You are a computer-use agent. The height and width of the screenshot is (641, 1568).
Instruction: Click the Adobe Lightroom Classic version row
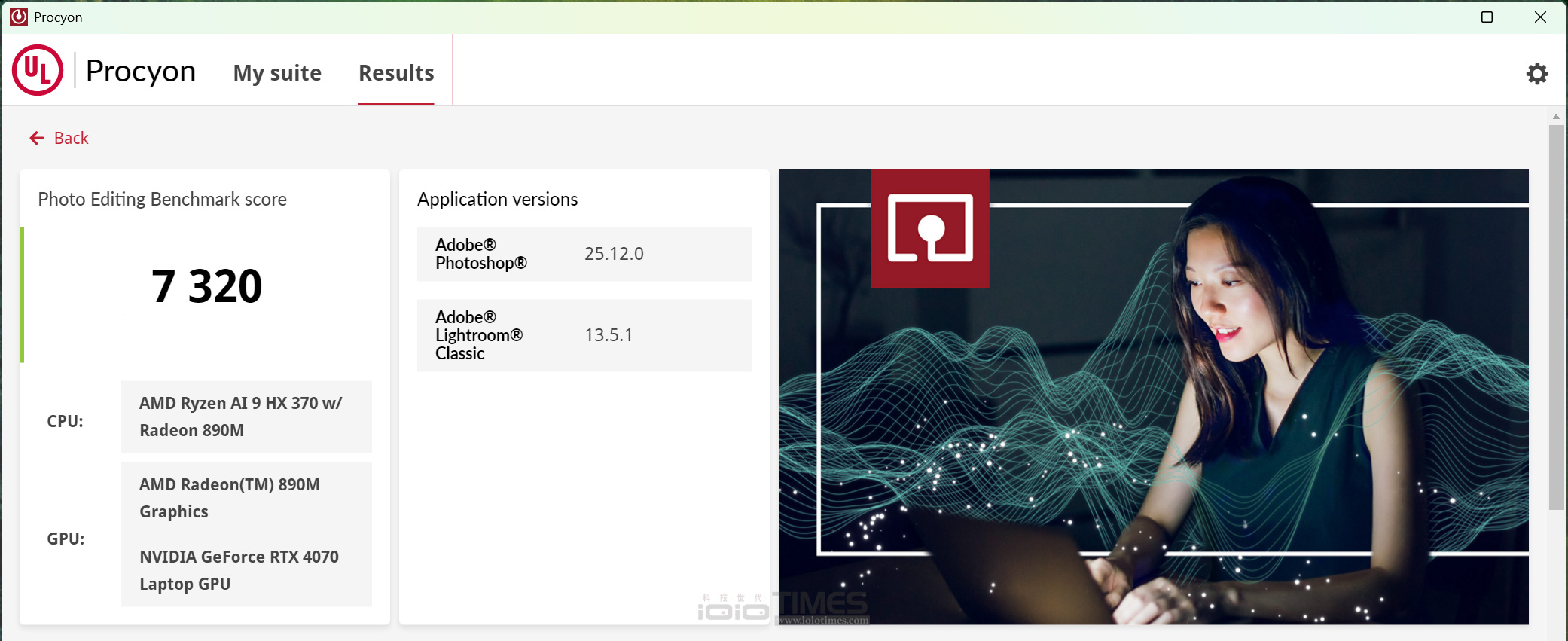pyautogui.click(x=584, y=335)
